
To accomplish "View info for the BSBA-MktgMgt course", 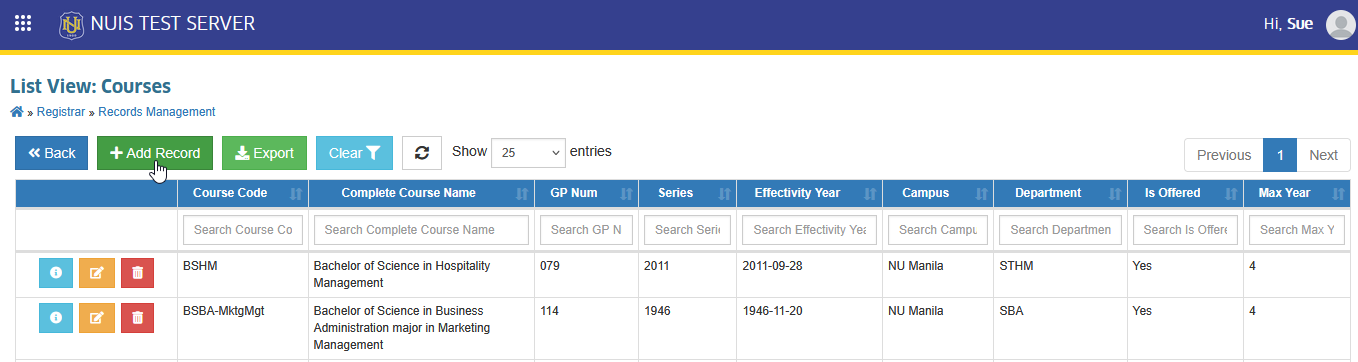I will [x=56, y=318].
